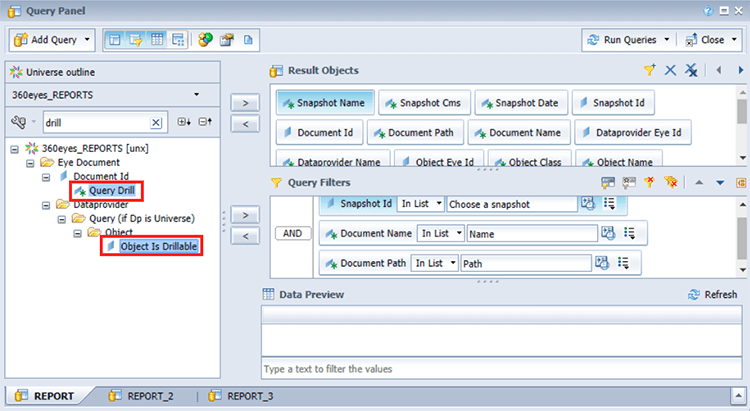Clear the drill search with X
Screen dimensions: 750x411
point(156,123)
